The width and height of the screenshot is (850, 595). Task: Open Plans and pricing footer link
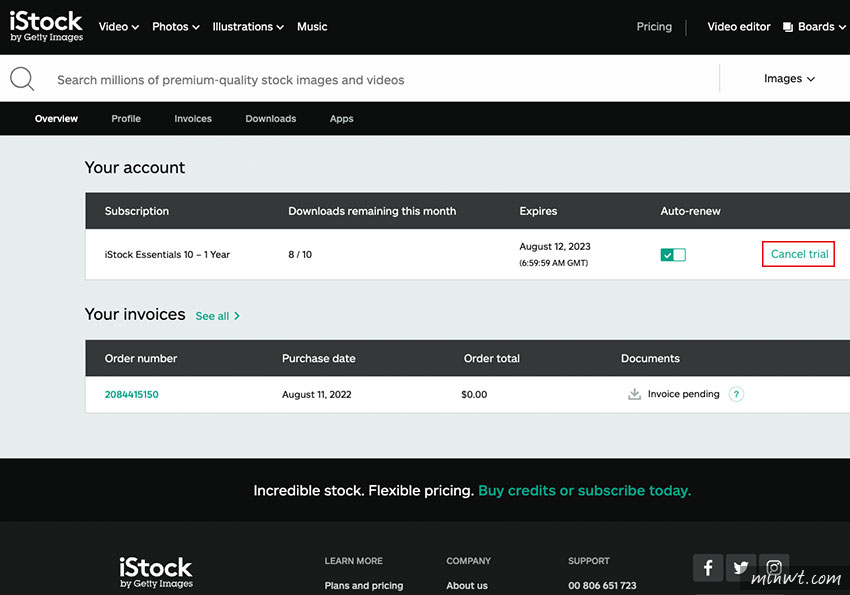[364, 585]
